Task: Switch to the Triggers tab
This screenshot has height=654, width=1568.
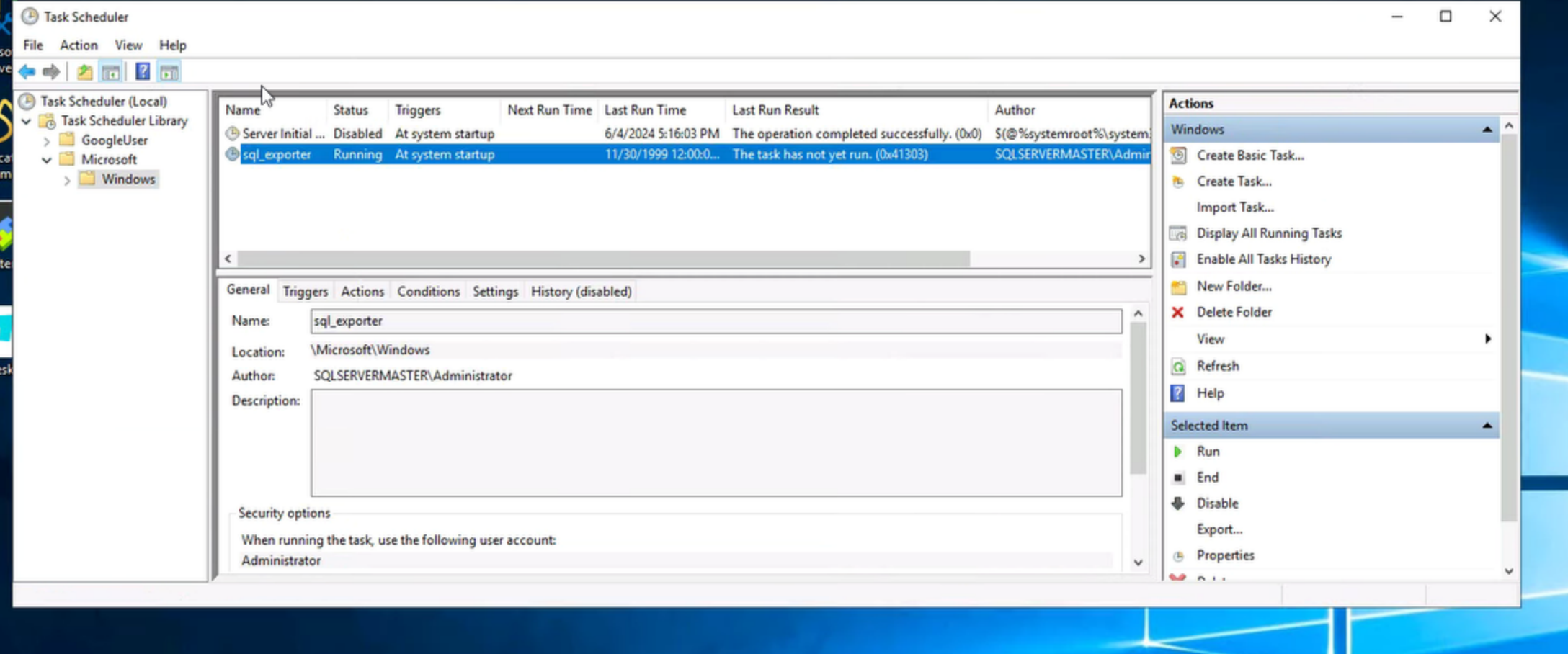Action: (305, 292)
